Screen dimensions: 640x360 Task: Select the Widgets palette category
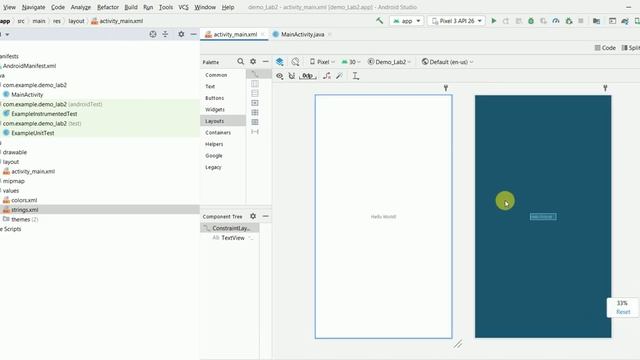click(x=215, y=109)
